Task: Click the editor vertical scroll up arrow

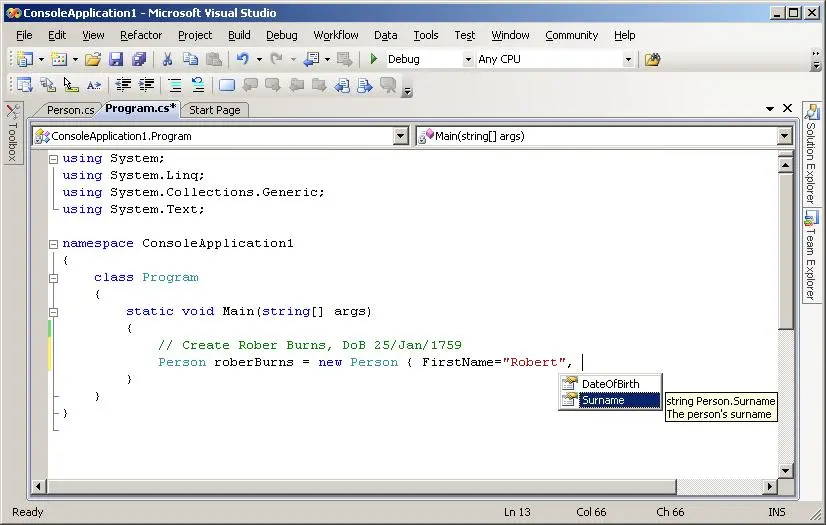Action: (785, 165)
